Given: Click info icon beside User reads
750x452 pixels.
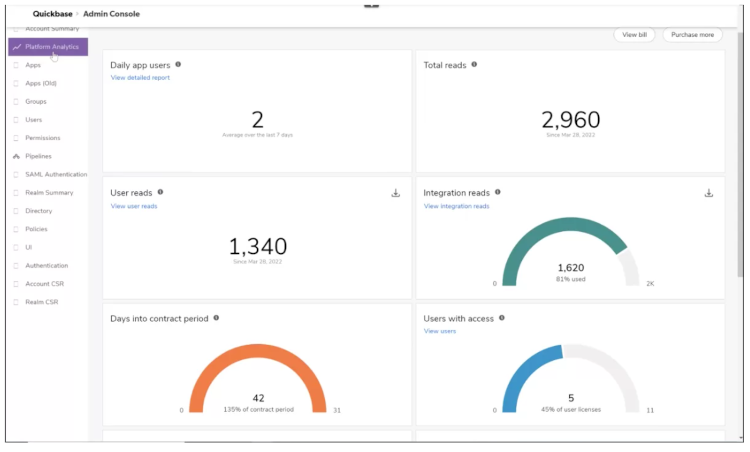Looking at the screenshot, I should [x=160, y=192].
